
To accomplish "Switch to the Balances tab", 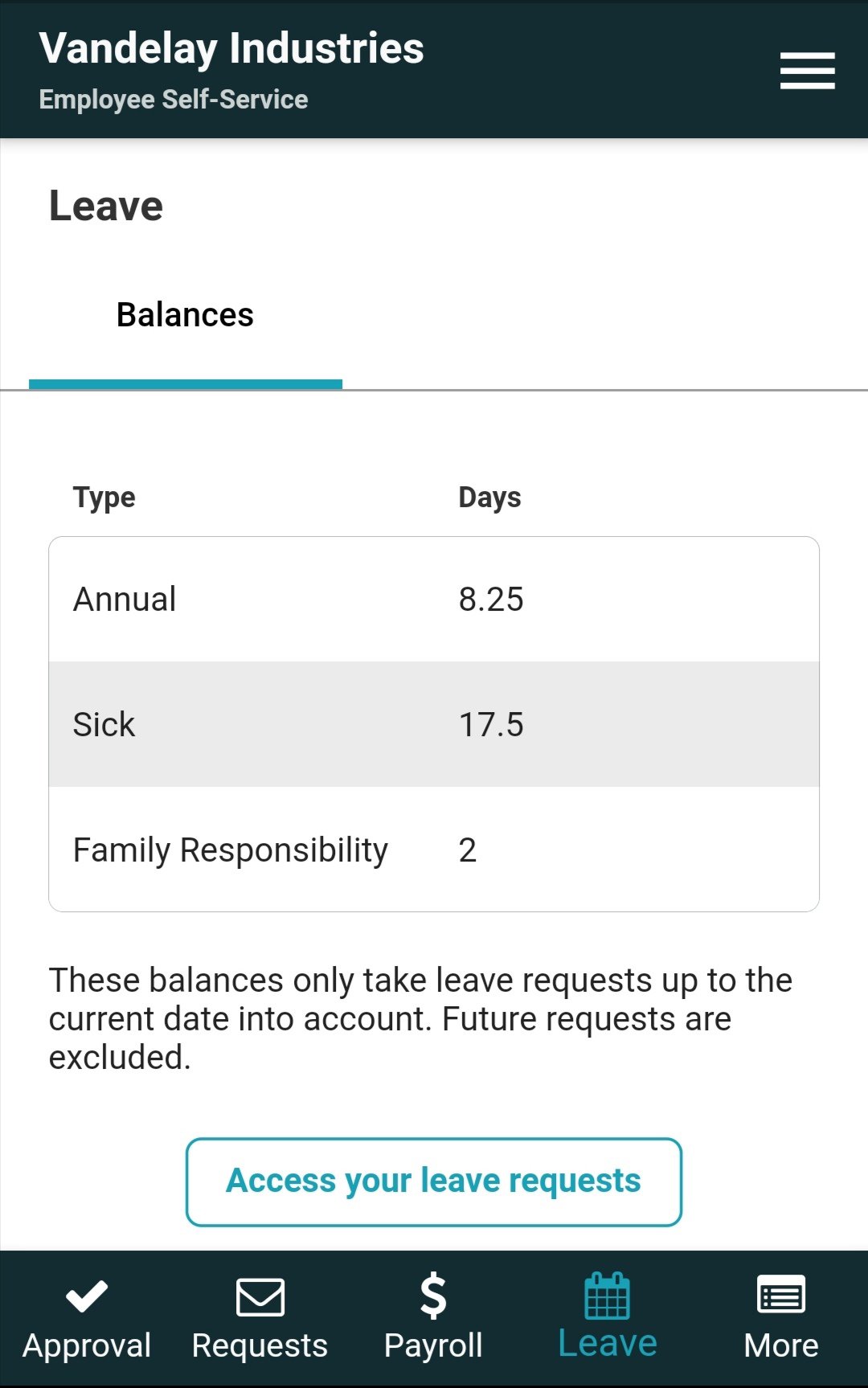I will [184, 315].
